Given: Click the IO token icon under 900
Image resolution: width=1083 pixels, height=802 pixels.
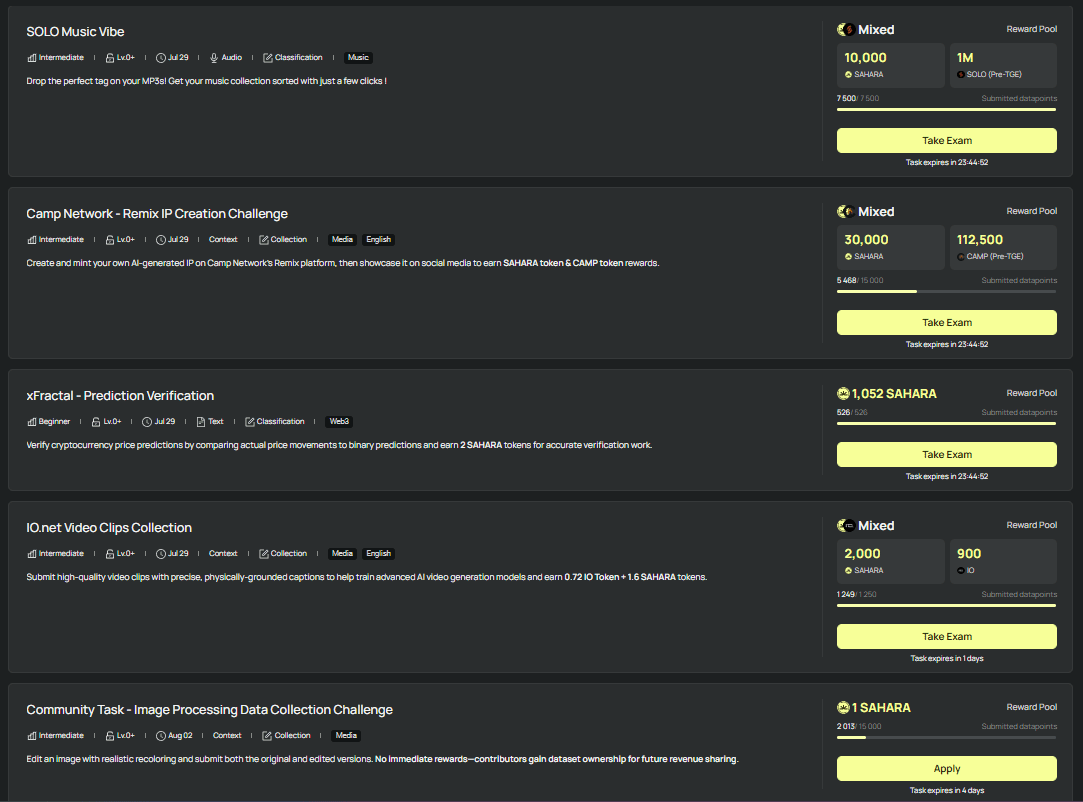Looking at the screenshot, I should click(x=961, y=571).
